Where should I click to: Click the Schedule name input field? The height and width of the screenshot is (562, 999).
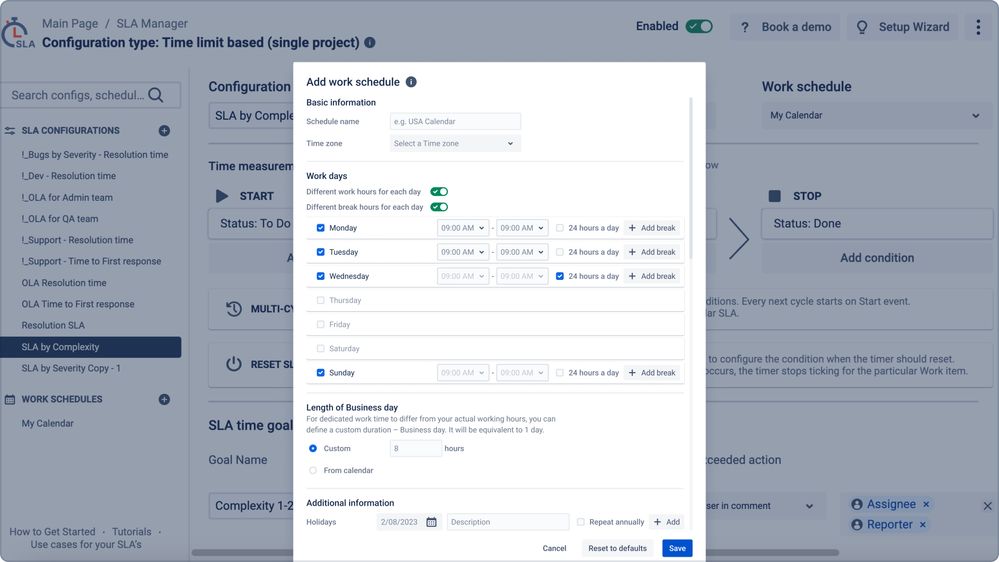(455, 122)
